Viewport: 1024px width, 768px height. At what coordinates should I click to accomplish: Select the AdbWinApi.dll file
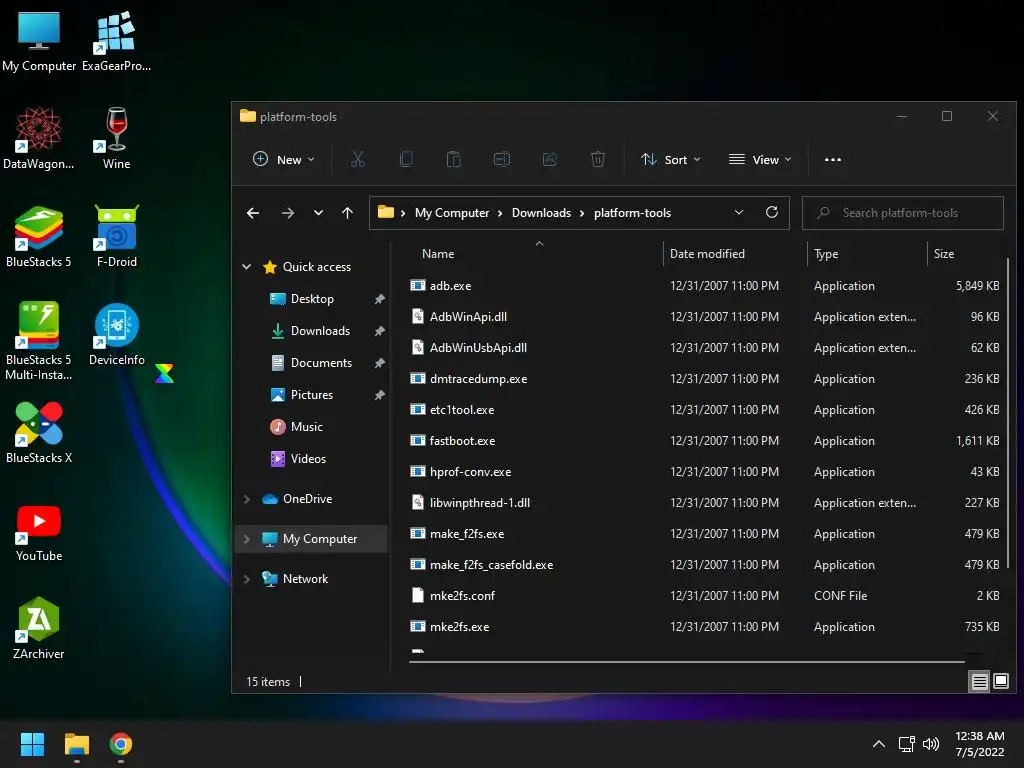[x=705, y=317]
